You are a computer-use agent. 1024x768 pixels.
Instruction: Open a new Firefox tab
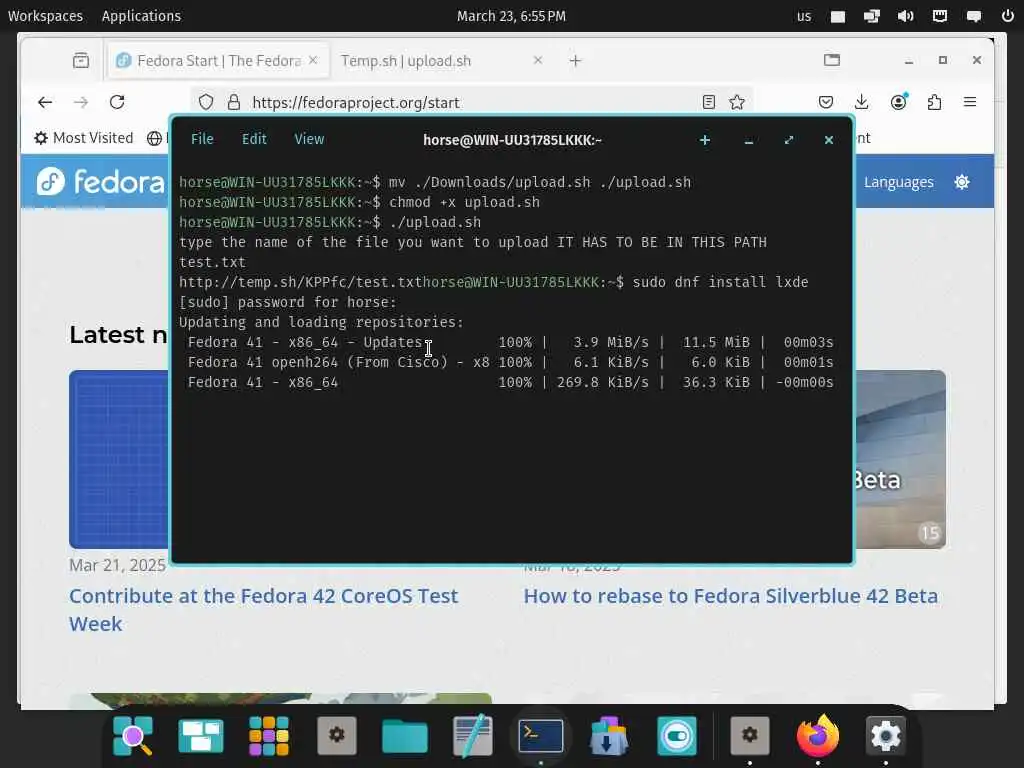coord(575,61)
